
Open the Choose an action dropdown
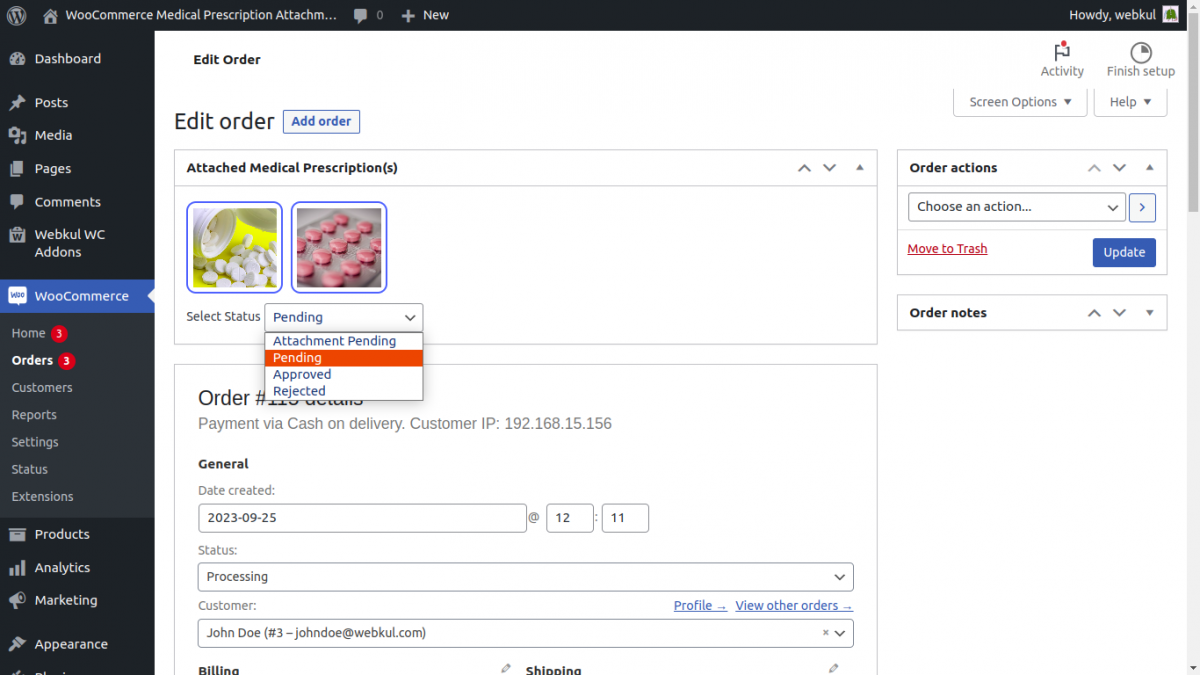(1015, 207)
